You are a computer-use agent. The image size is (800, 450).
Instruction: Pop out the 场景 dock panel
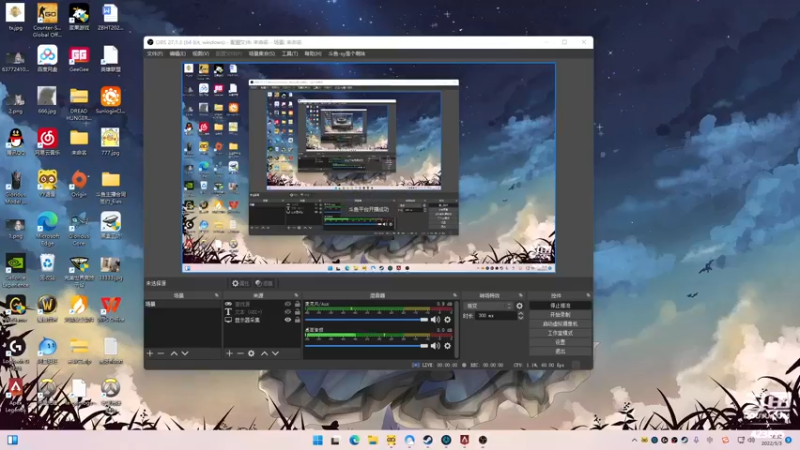217,295
